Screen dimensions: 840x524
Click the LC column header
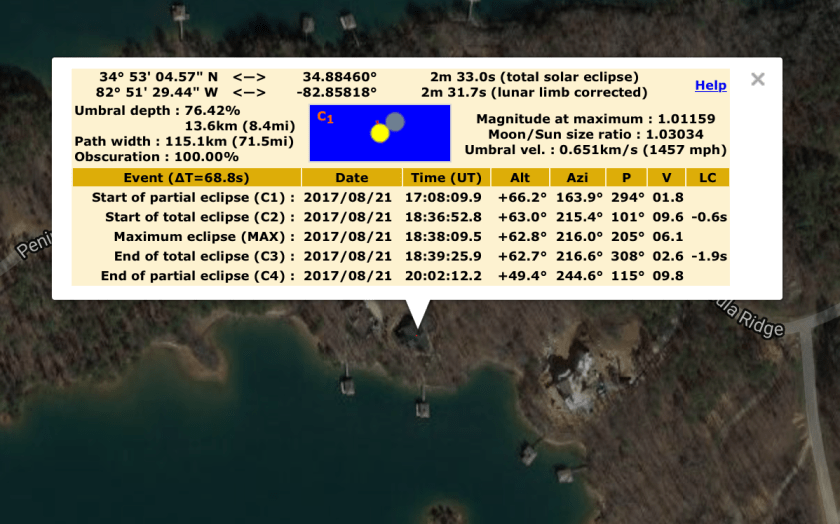708,177
